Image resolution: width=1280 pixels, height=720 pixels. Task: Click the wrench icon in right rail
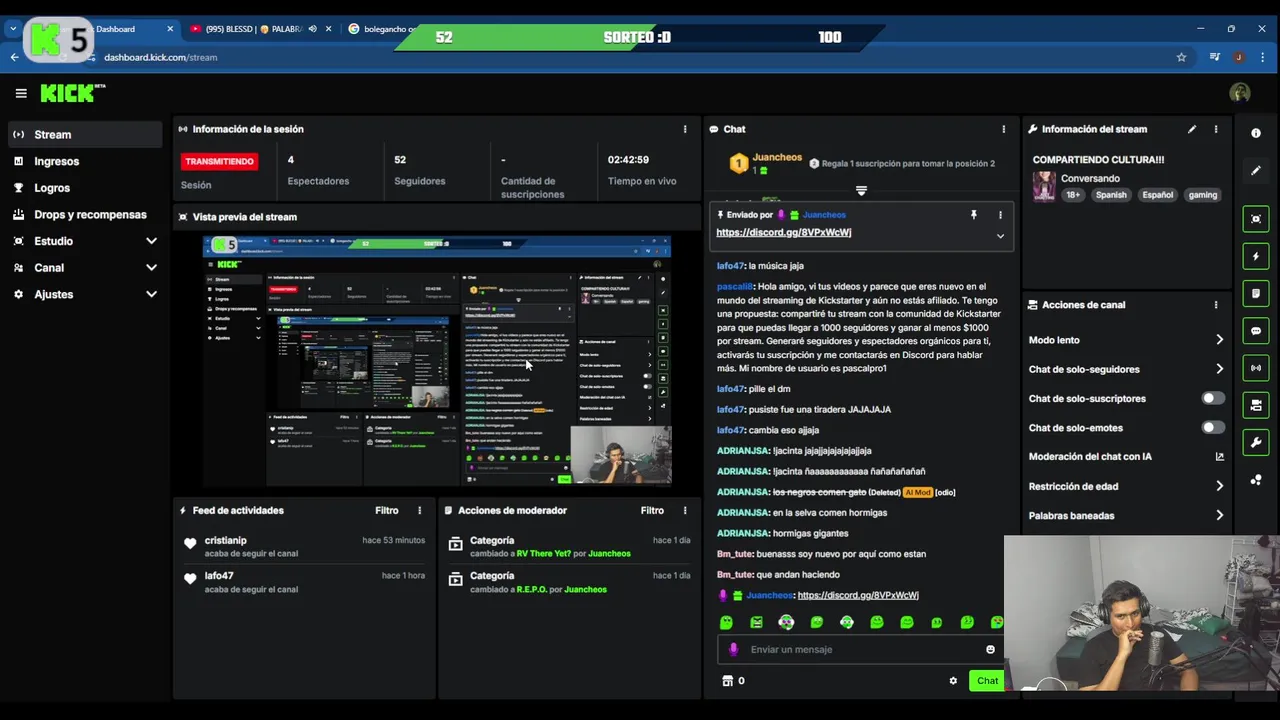(x=1256, y=442)
